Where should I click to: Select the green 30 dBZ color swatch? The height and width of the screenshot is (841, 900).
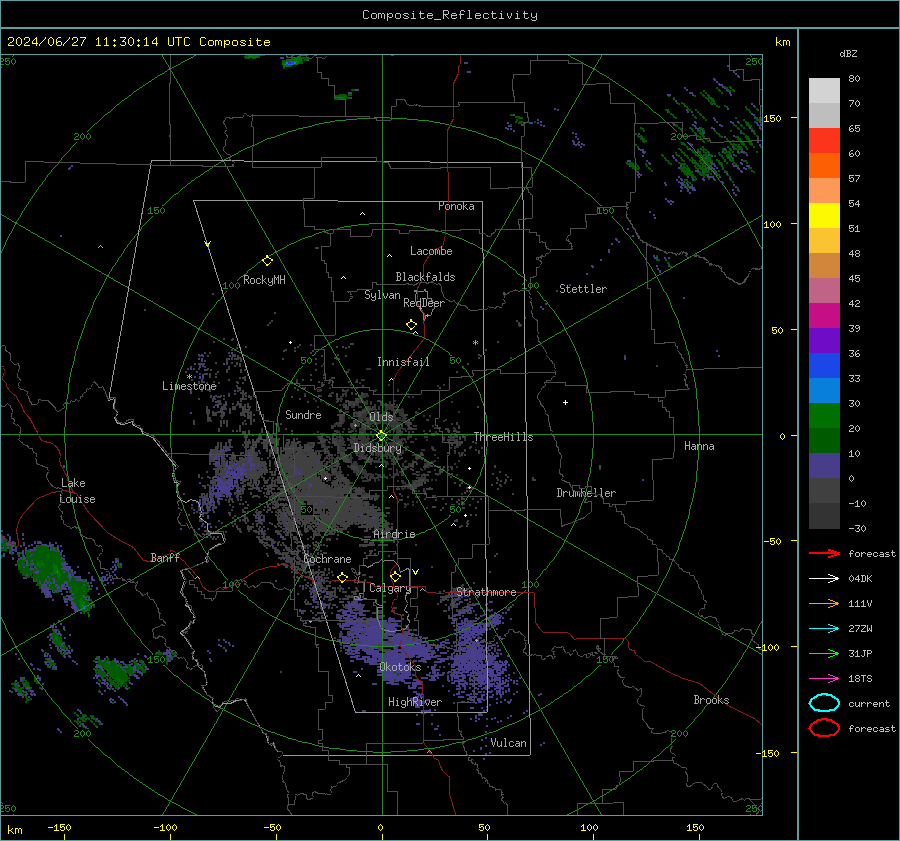pyautogui.click(x=824, y=415)
